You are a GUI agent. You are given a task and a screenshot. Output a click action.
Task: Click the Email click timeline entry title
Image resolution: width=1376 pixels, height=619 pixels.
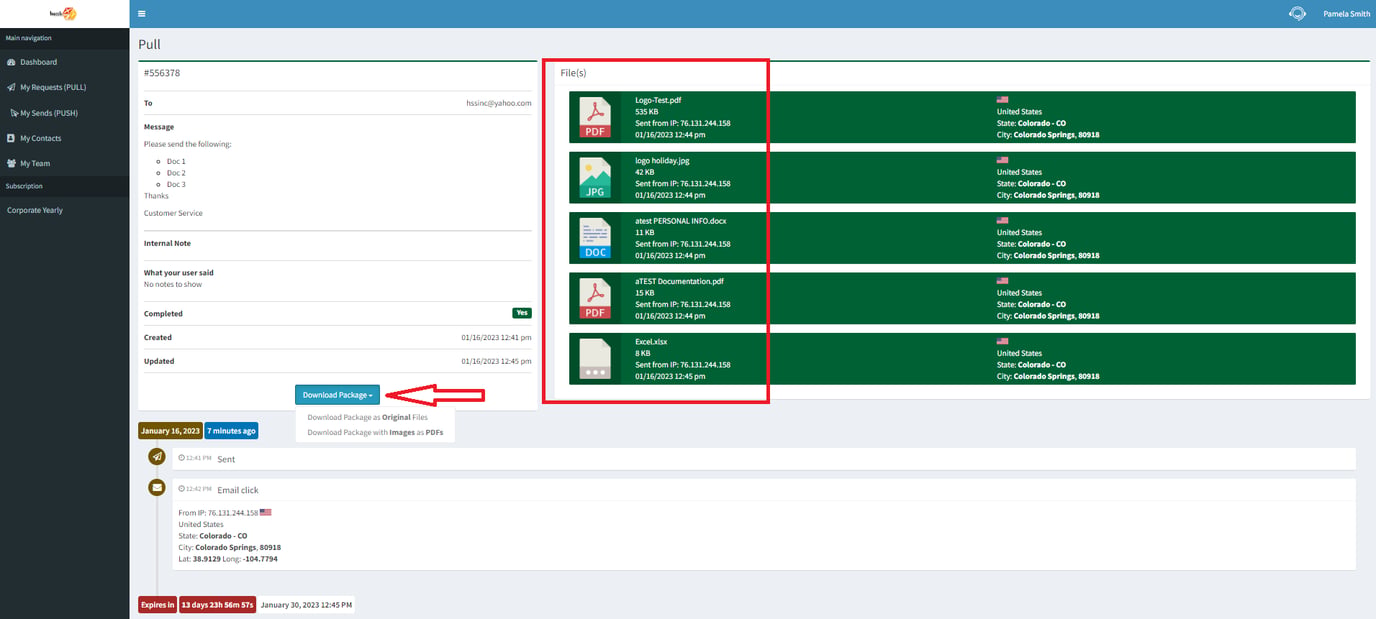coord(238,490)
